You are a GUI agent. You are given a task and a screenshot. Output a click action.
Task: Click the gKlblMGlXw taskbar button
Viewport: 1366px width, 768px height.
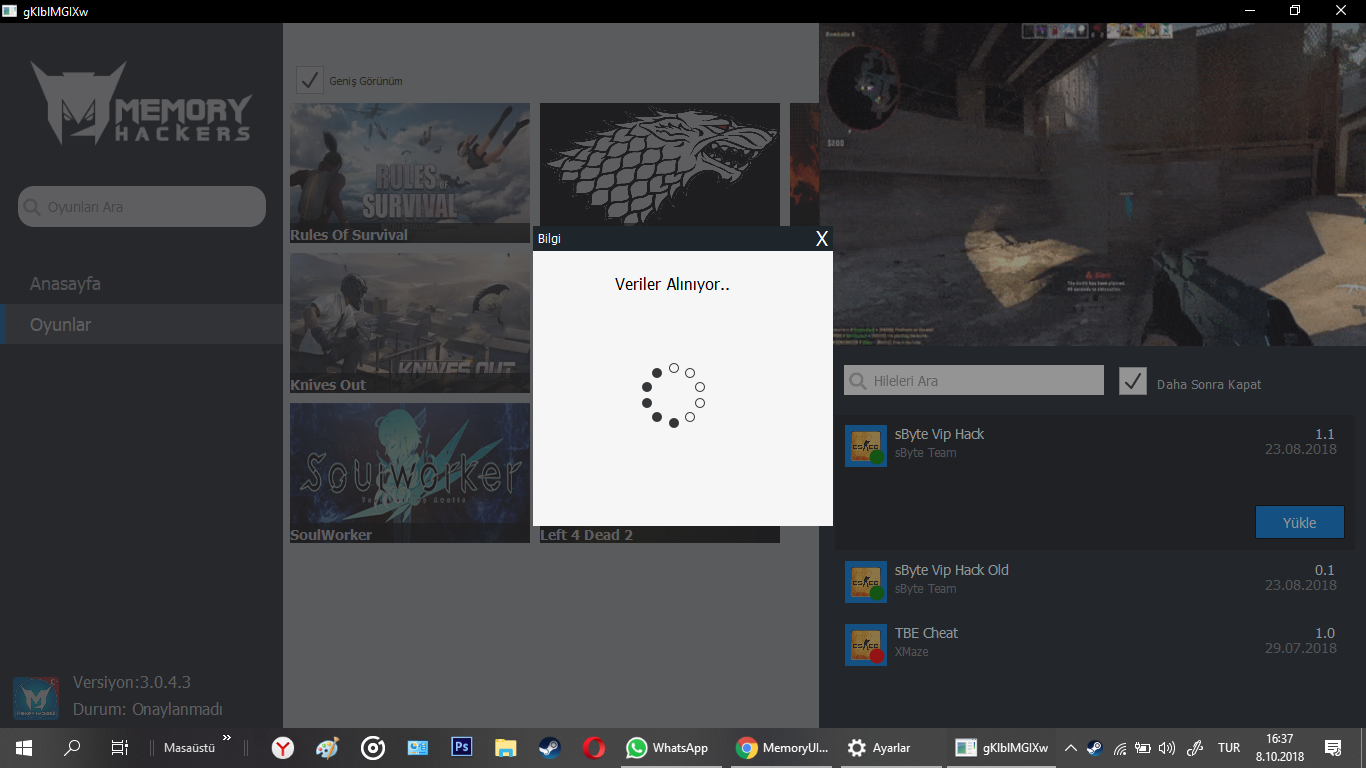pos(1001,748)
